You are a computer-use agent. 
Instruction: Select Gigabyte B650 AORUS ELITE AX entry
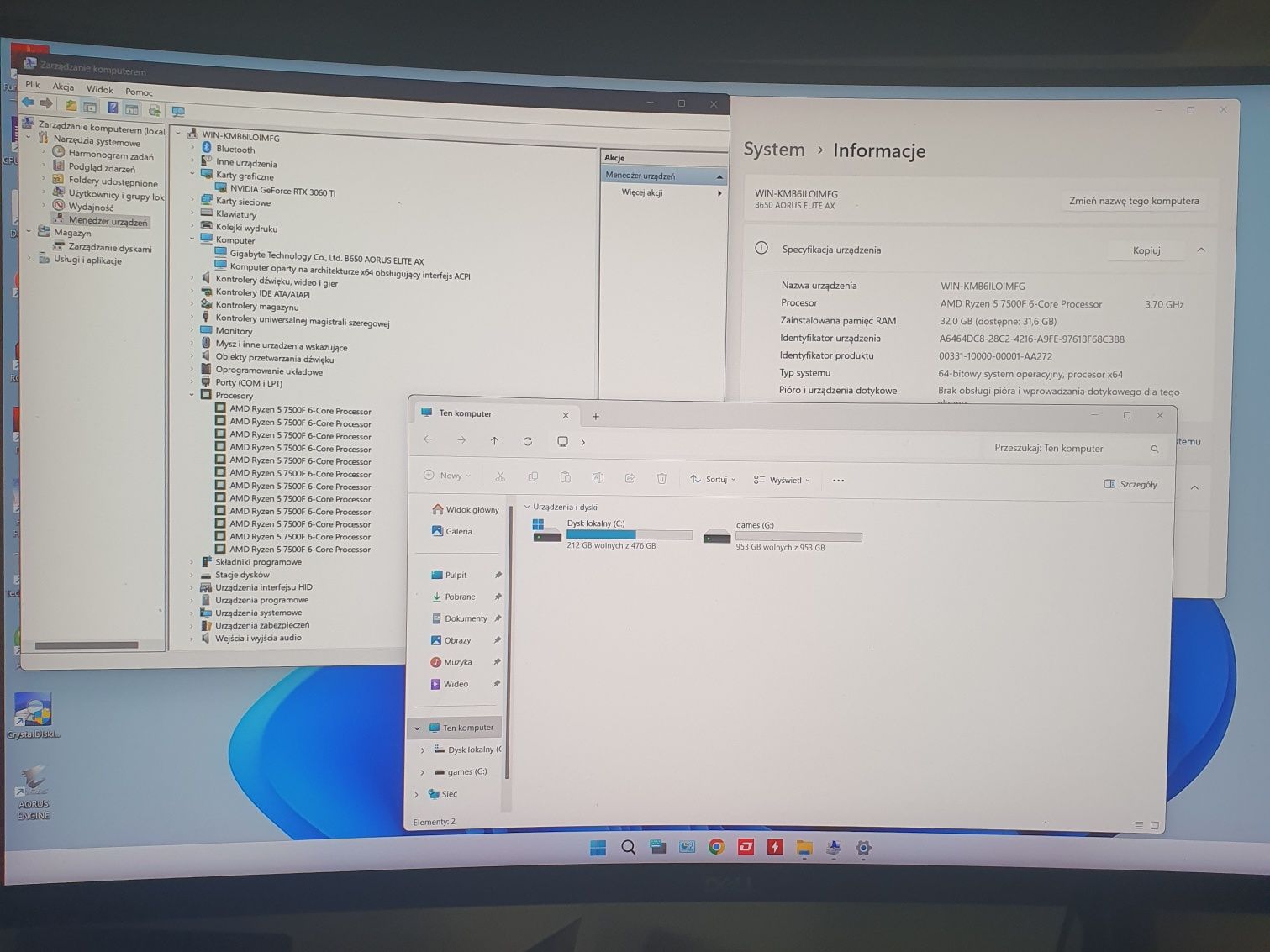point(326,257)
